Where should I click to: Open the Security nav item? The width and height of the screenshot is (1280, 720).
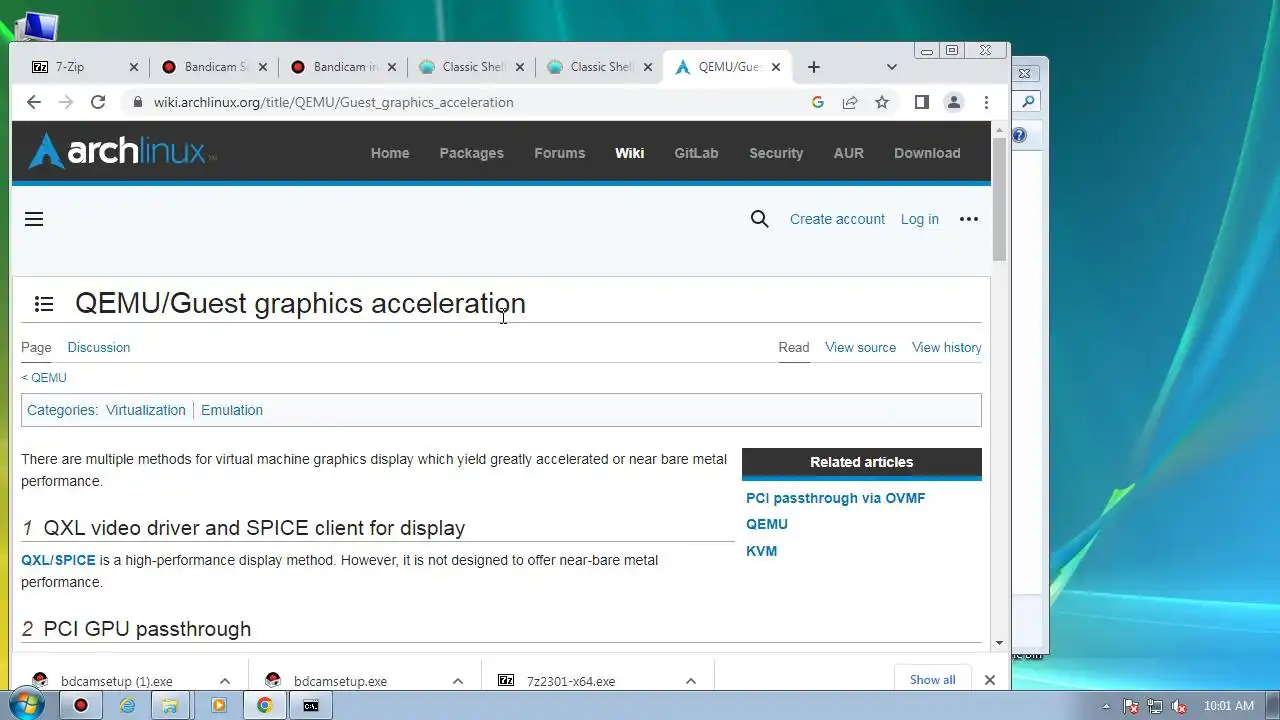(x=776, y=153)
